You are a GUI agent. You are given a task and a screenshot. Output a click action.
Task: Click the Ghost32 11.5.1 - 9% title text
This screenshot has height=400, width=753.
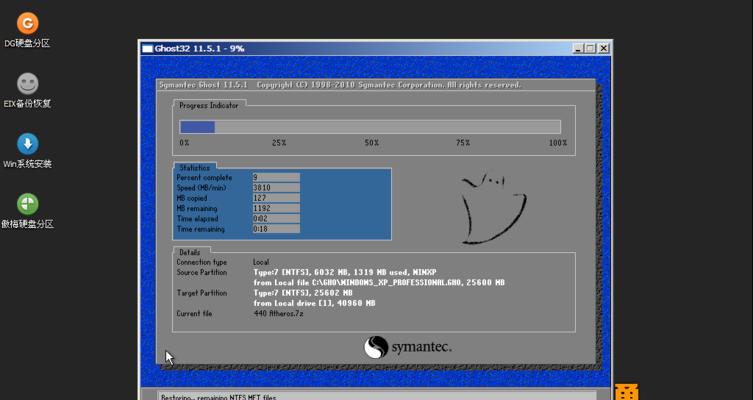click(x=199, y=48)
